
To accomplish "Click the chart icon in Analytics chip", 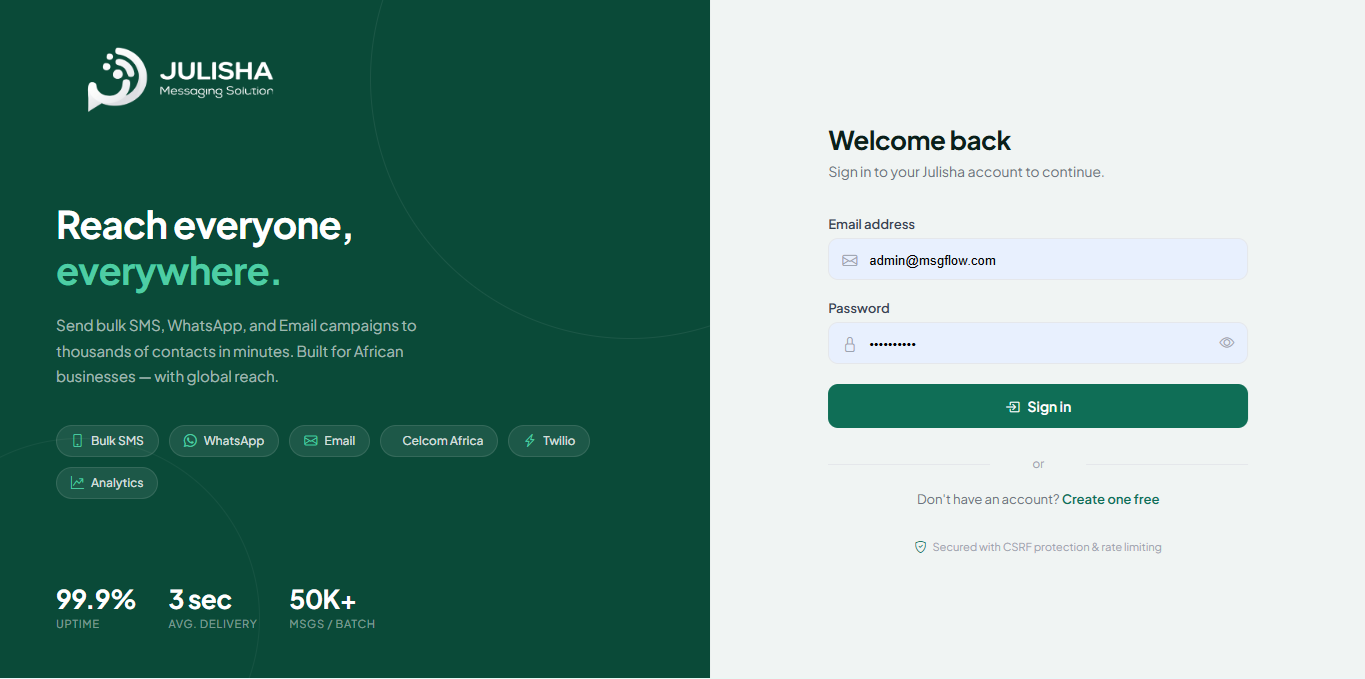I will tap(77, 483).
